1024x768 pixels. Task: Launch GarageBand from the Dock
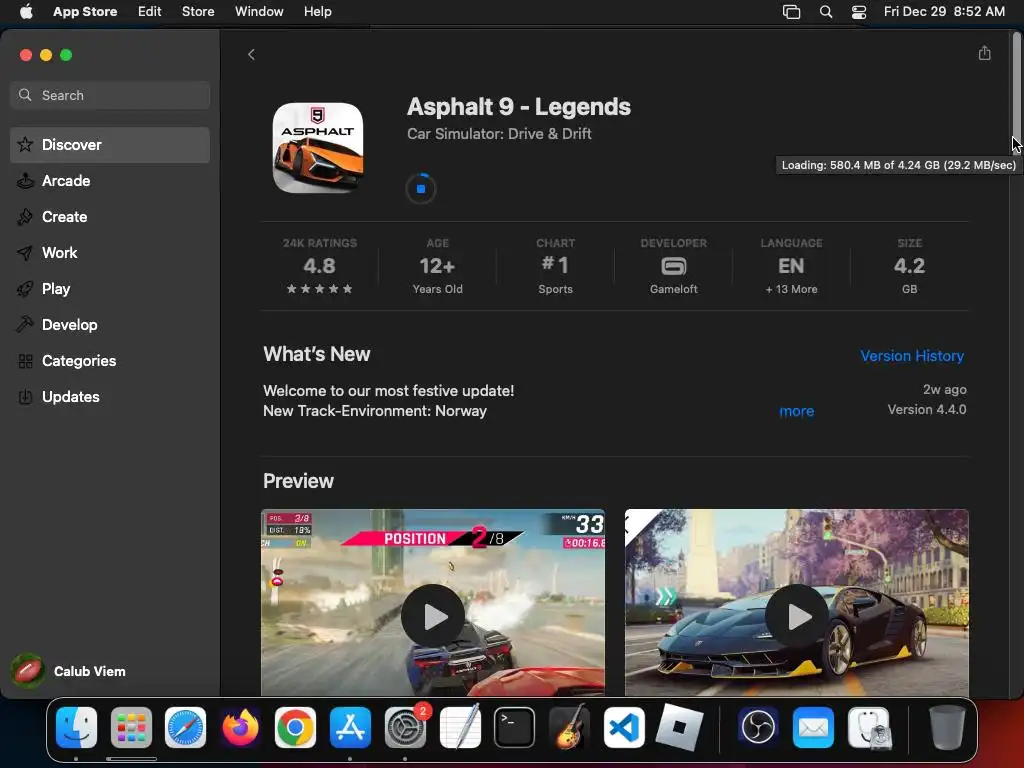pyautogui.click(x=569, y=728)
